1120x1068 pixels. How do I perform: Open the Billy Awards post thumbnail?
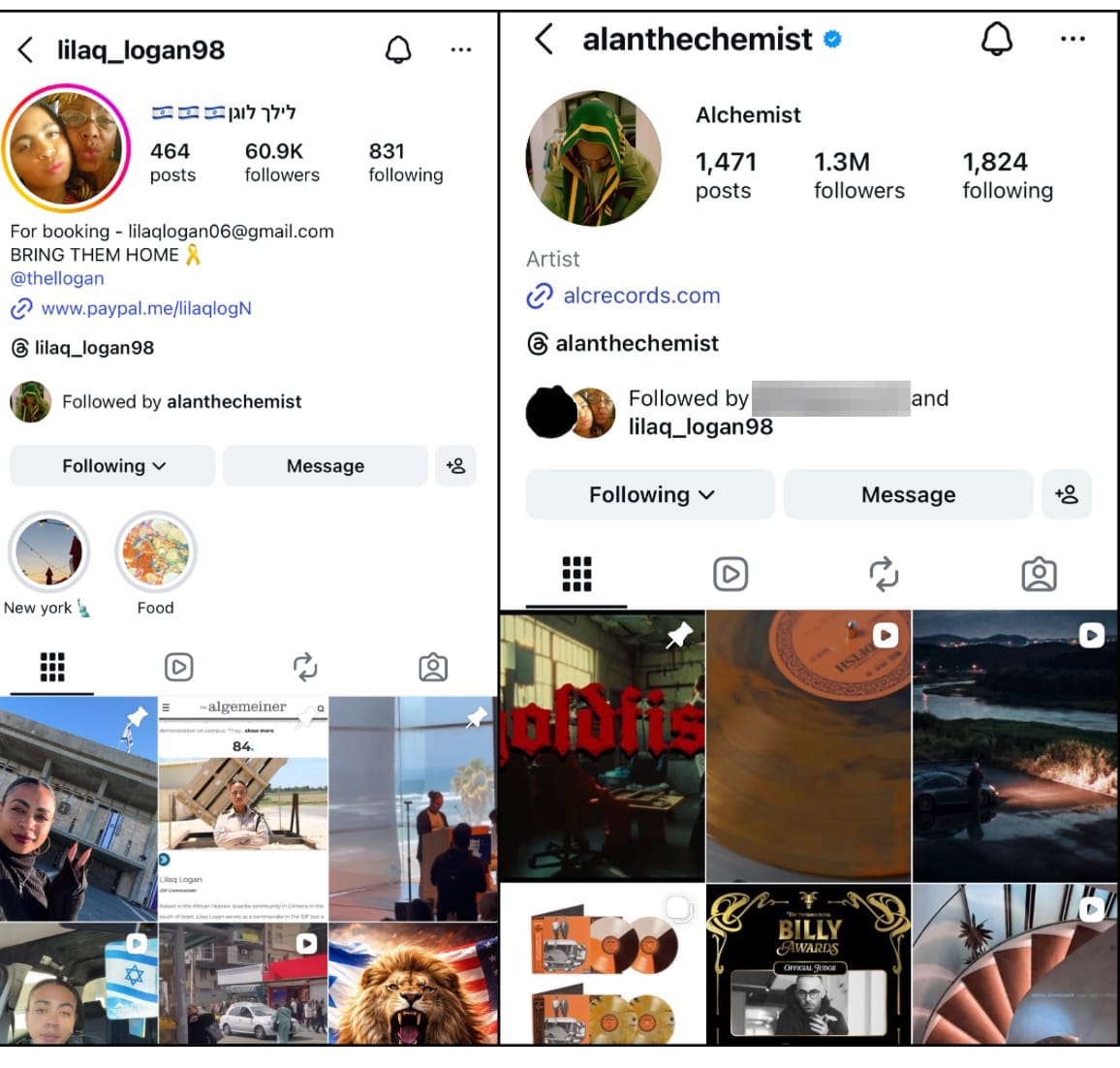(808, 963)
